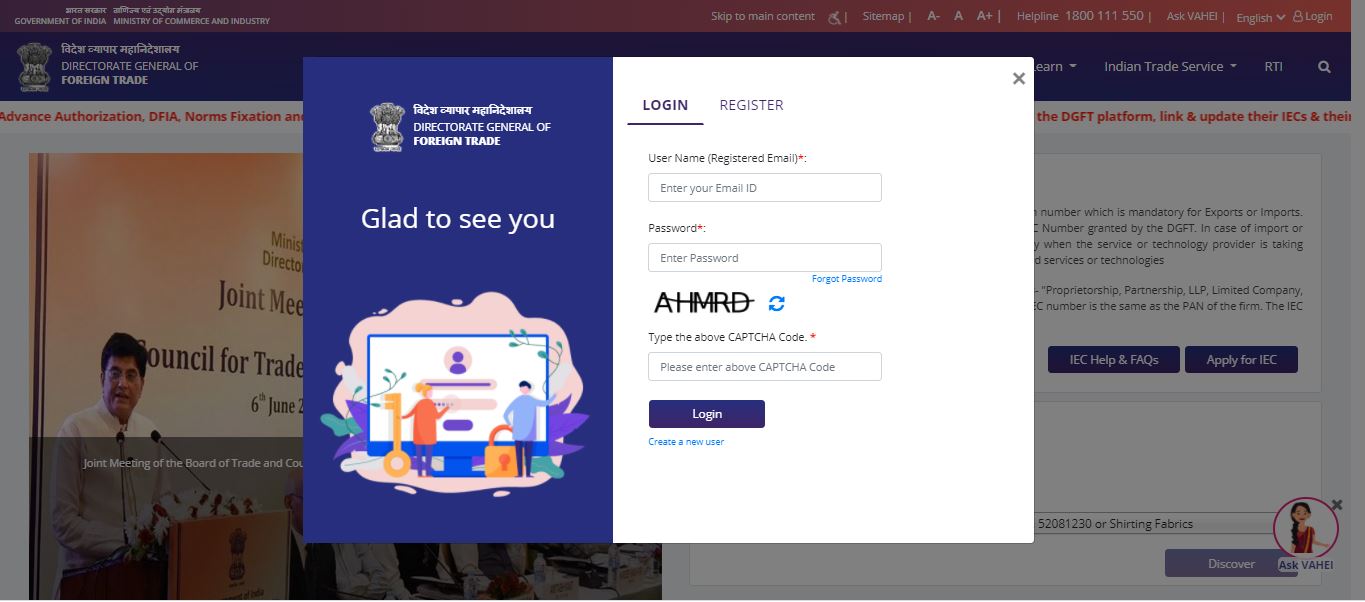This screenshot has width=1365, height=602.
Task: Click the Login person icon top right
Action: point(1311,16)
